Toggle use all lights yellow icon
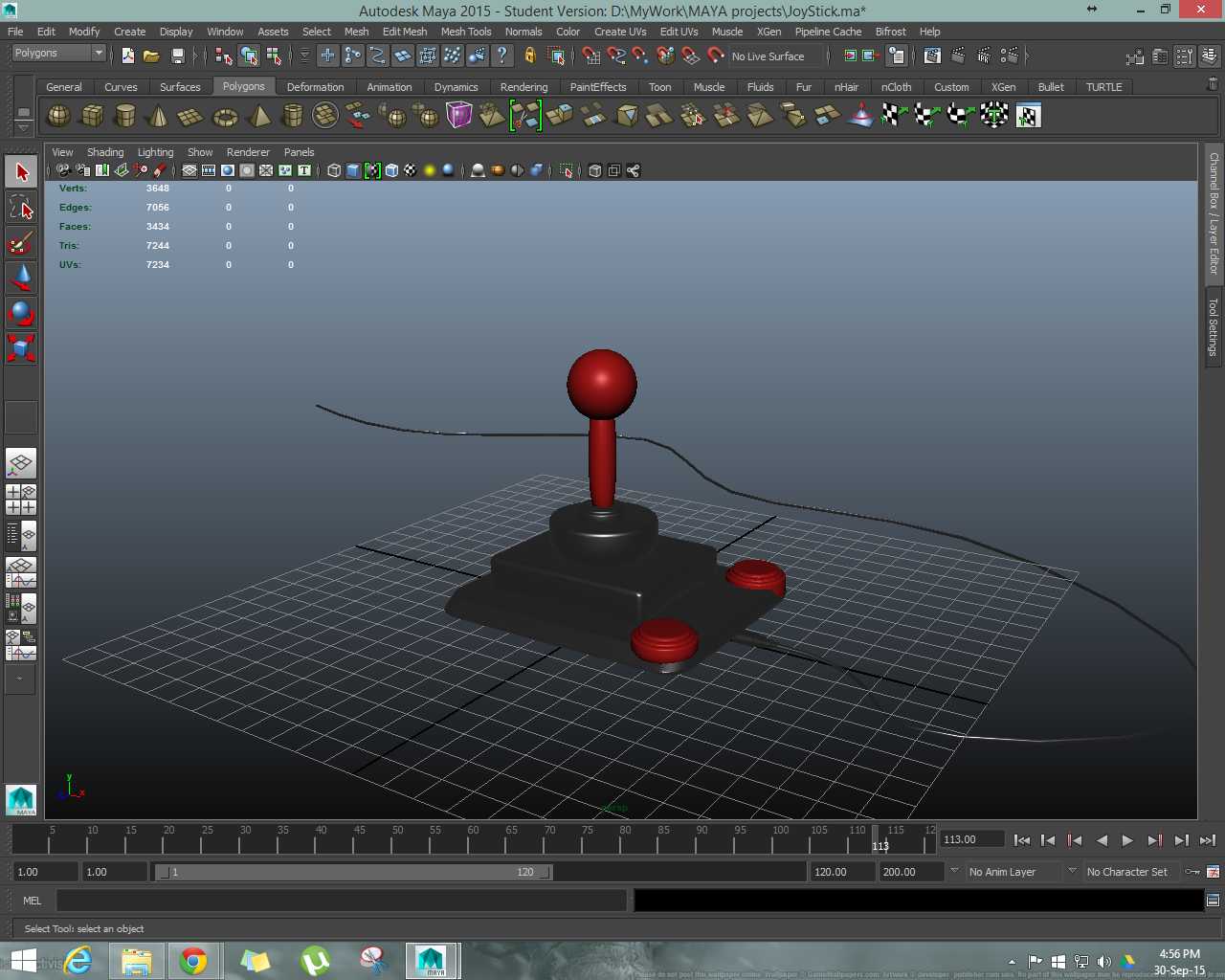Image resolution: width=1225 pixels, height=980 pixels. [x=430, y=170]
